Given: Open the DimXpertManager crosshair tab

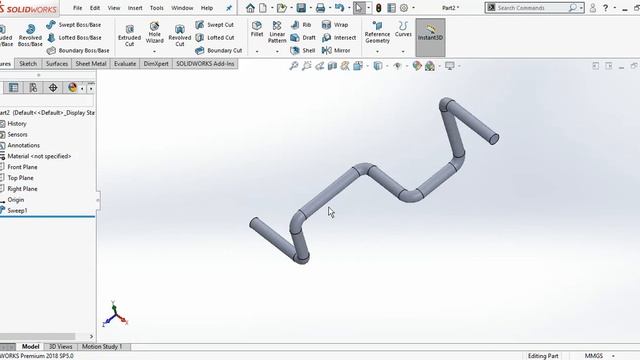Looking at the screenshot, I should click(53, 88).
